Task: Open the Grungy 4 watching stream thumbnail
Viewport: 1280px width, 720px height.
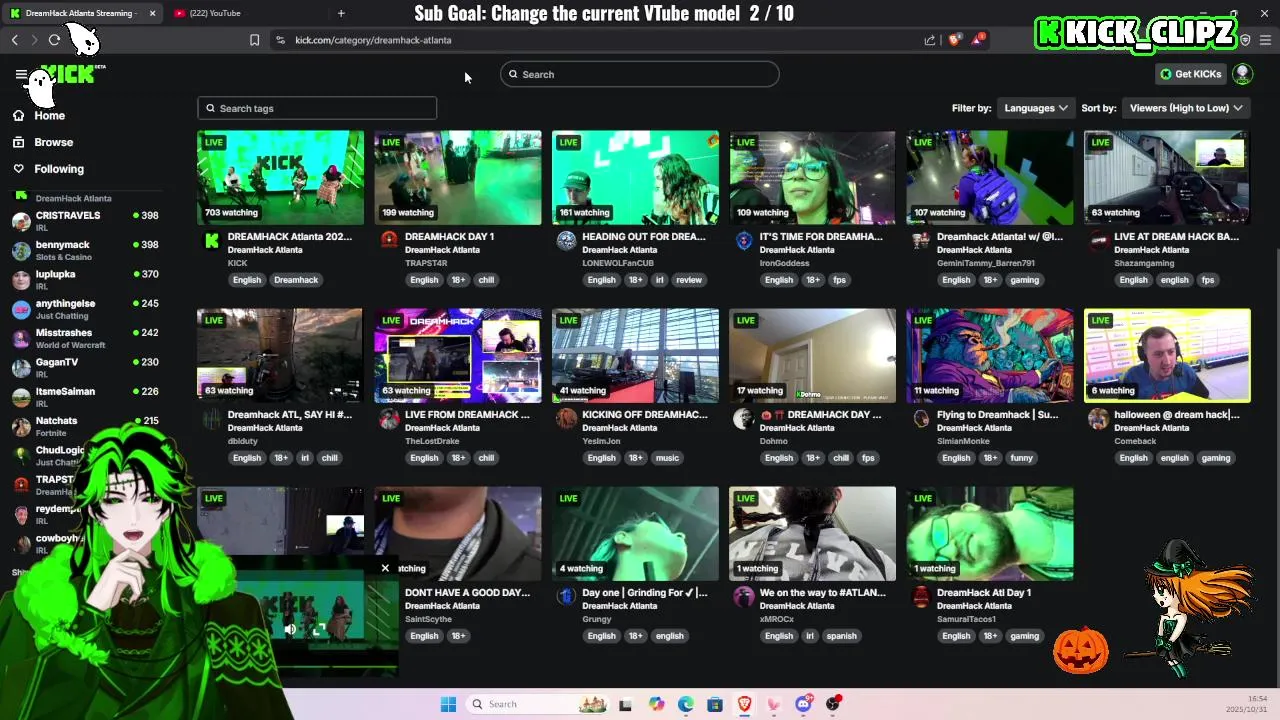Action: click(635, 533)
